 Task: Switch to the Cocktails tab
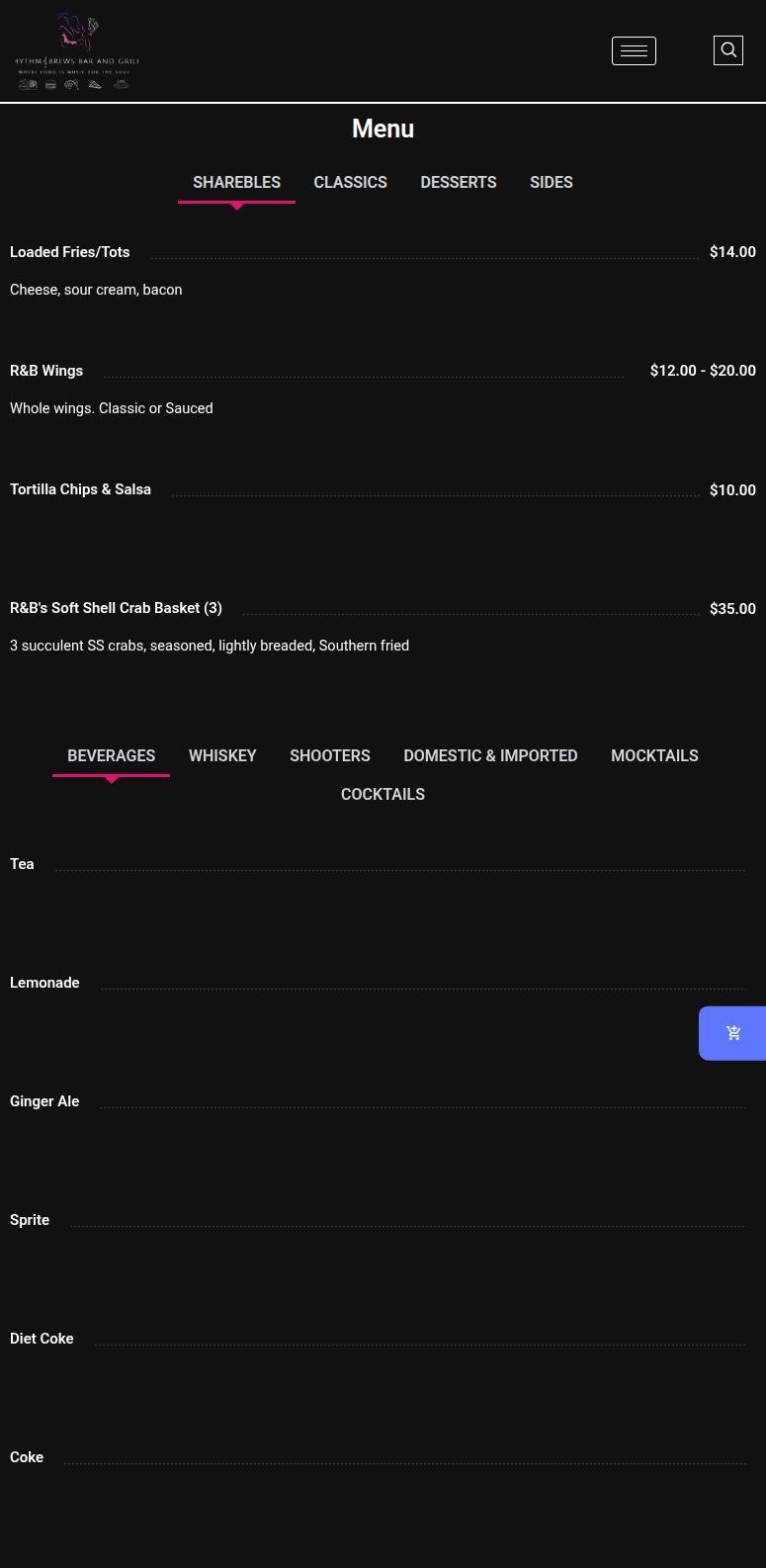click(x=383, y=795)
